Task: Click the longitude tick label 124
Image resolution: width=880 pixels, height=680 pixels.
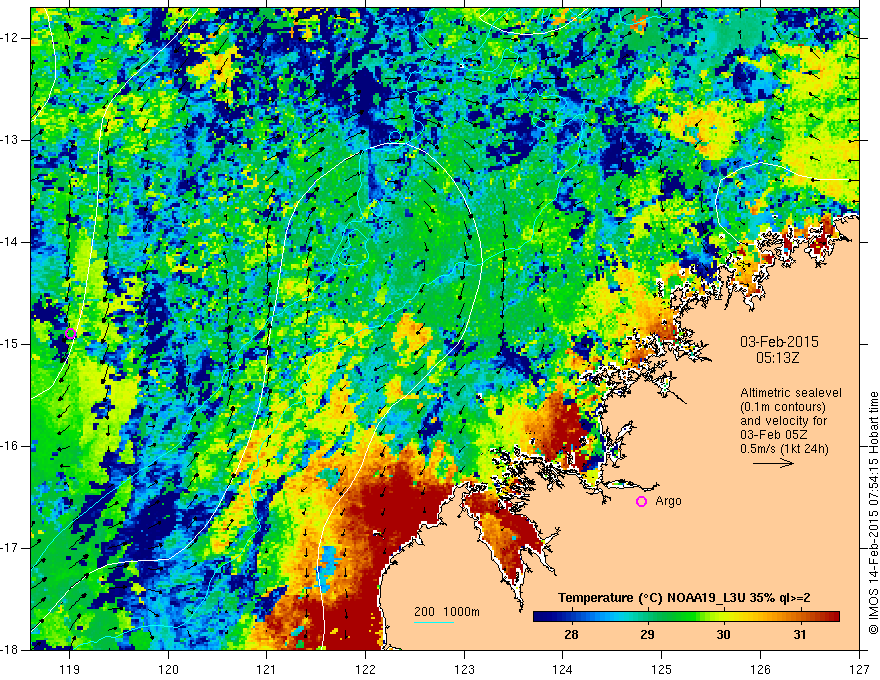Action: tap(563, 669)
